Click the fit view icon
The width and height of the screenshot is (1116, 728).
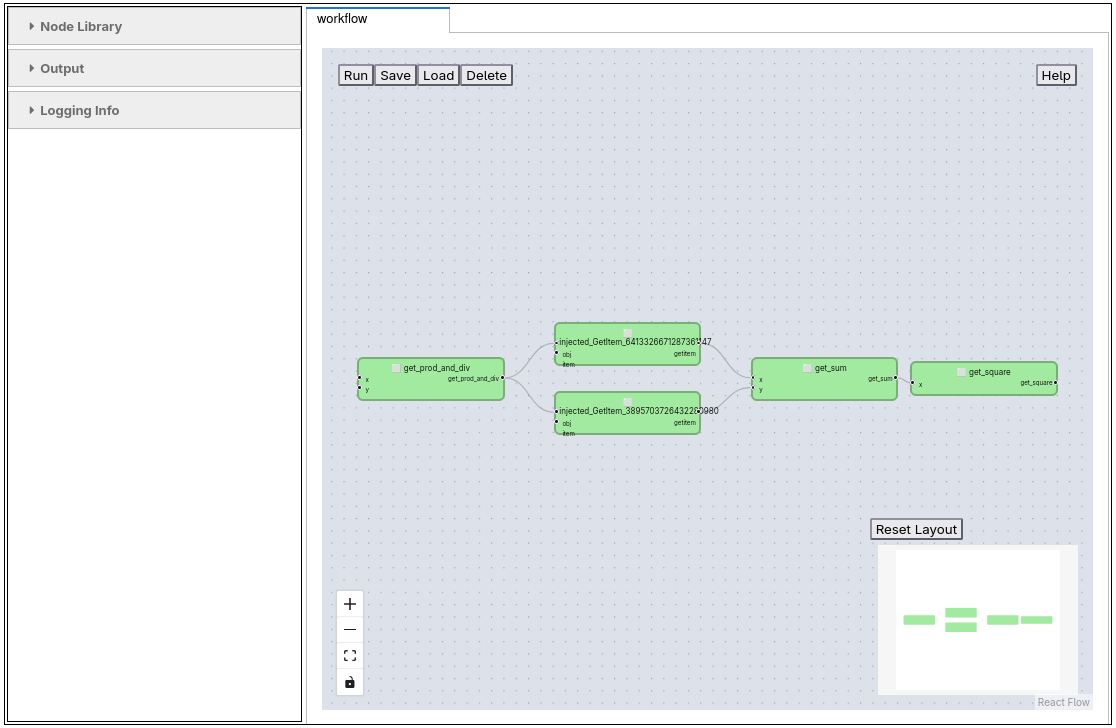click(349, 655)
